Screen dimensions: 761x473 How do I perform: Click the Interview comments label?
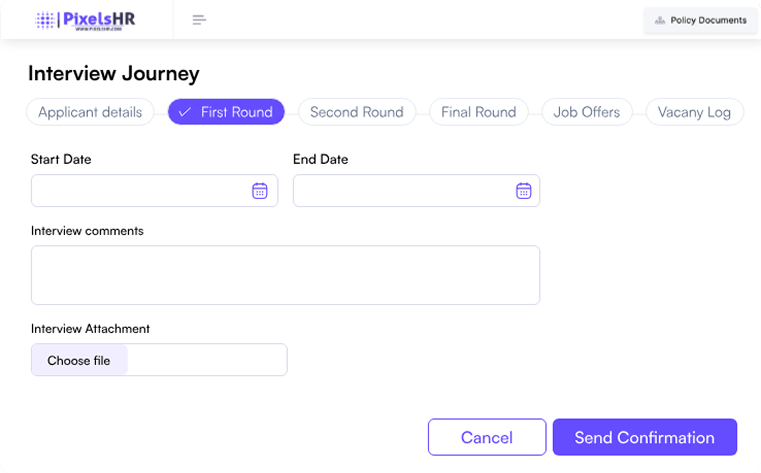87,231
